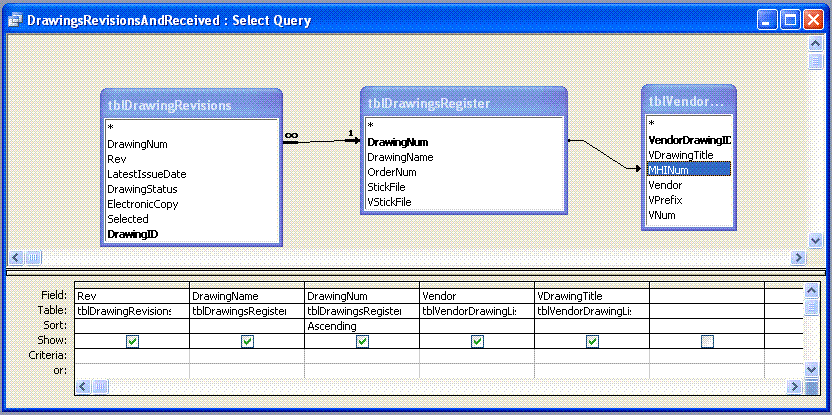Click the query window icon in the title bar
Image resolution: width=832 pixels, height=415 pixels.
point(16,21)
